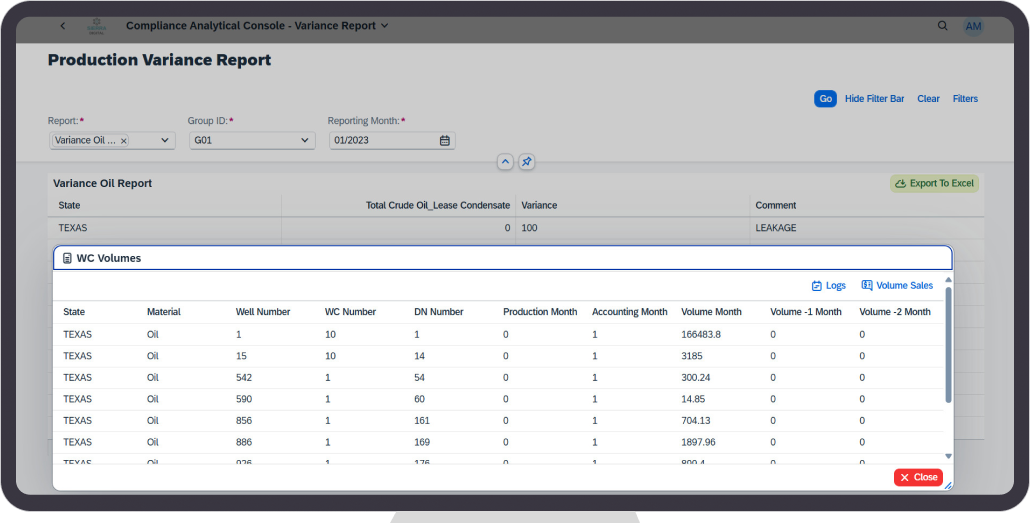1030x523 pixels.
Task: Click the Volume -1 Month column header
Action: click(x=806, y=312)
